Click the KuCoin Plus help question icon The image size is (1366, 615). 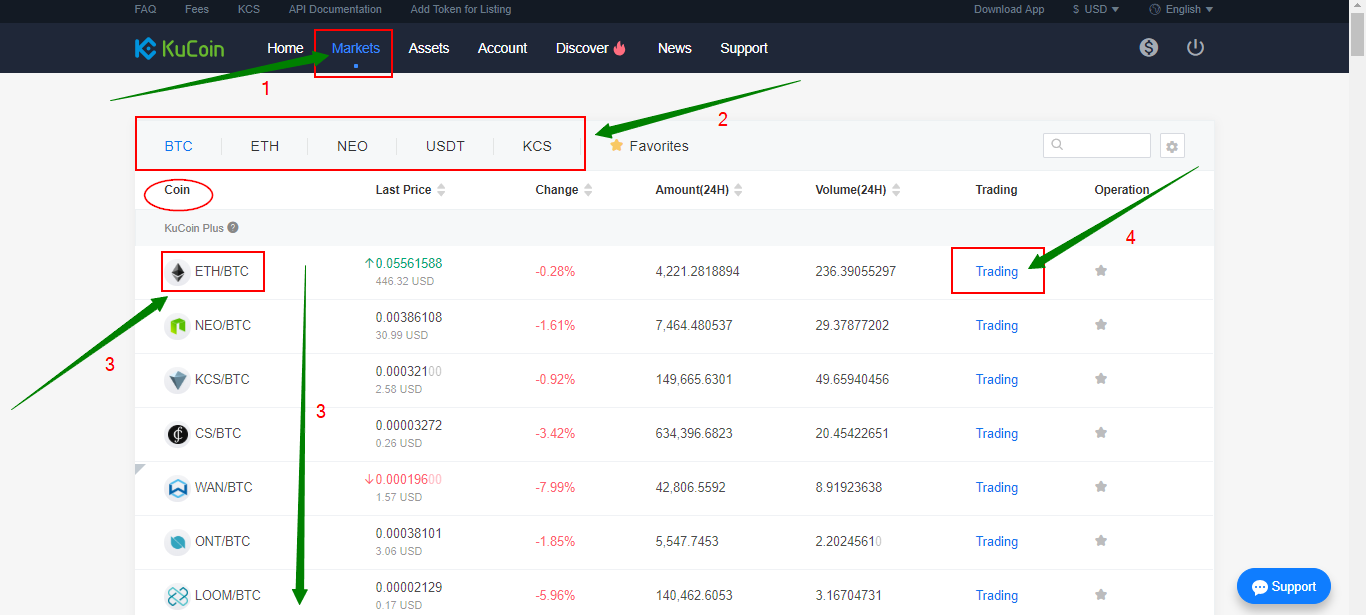coord(233,227)
